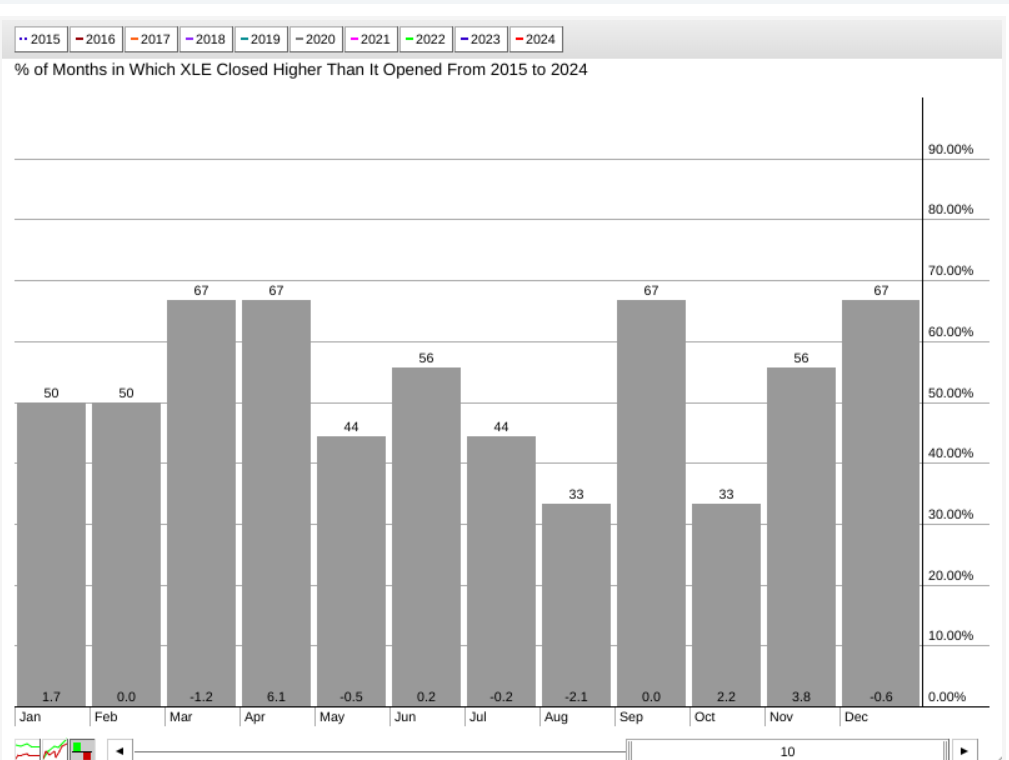Click the Nov month axis label
The image size is (1009, 760).
(781, 717)
